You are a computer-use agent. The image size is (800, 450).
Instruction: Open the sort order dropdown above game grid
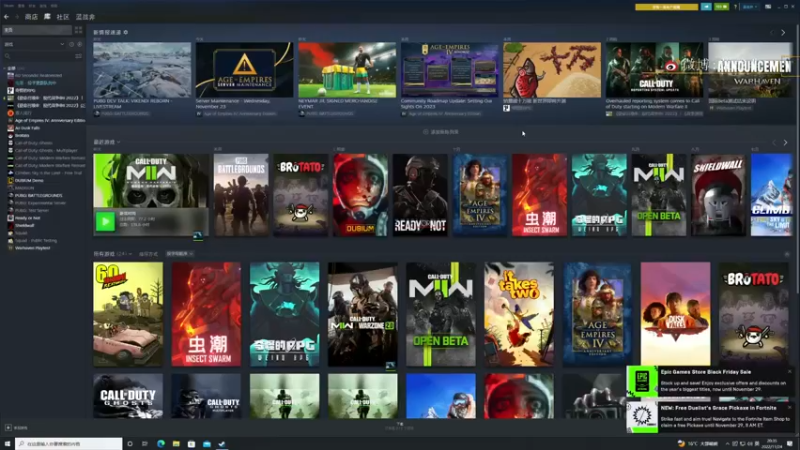[x=180, y=254]
